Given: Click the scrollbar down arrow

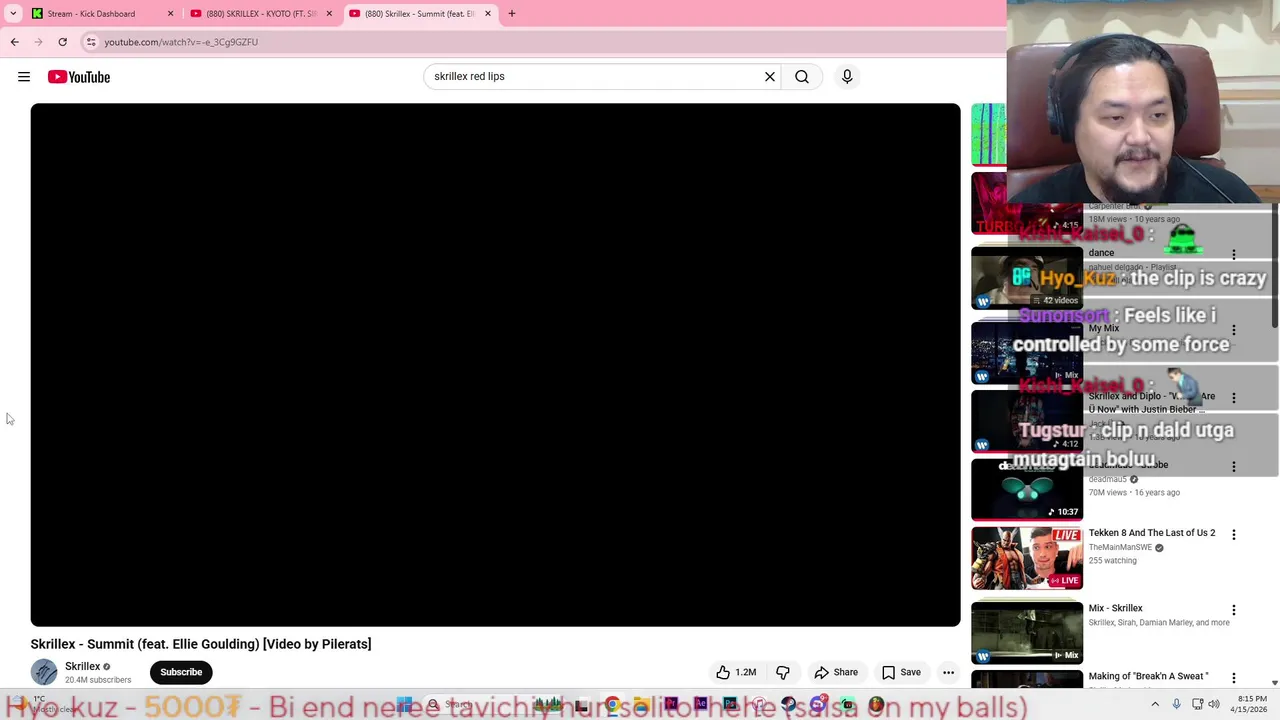Looking at the screenshot, I should tap(1274, 683).
